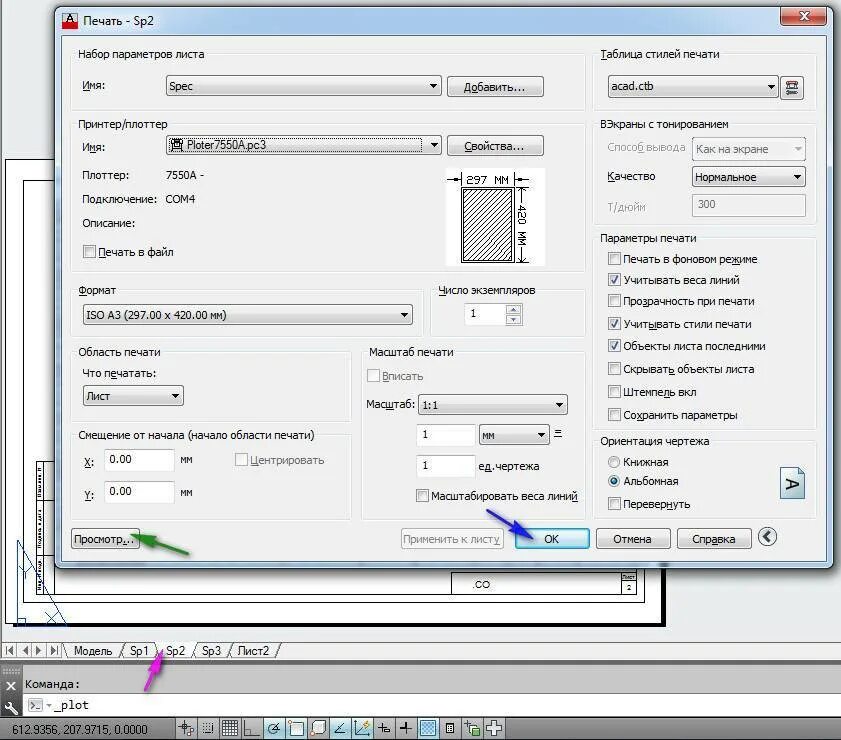Toggle Dynamic Input status bar icon
Viewport: 841px width, 740px height.
point(384,728)
